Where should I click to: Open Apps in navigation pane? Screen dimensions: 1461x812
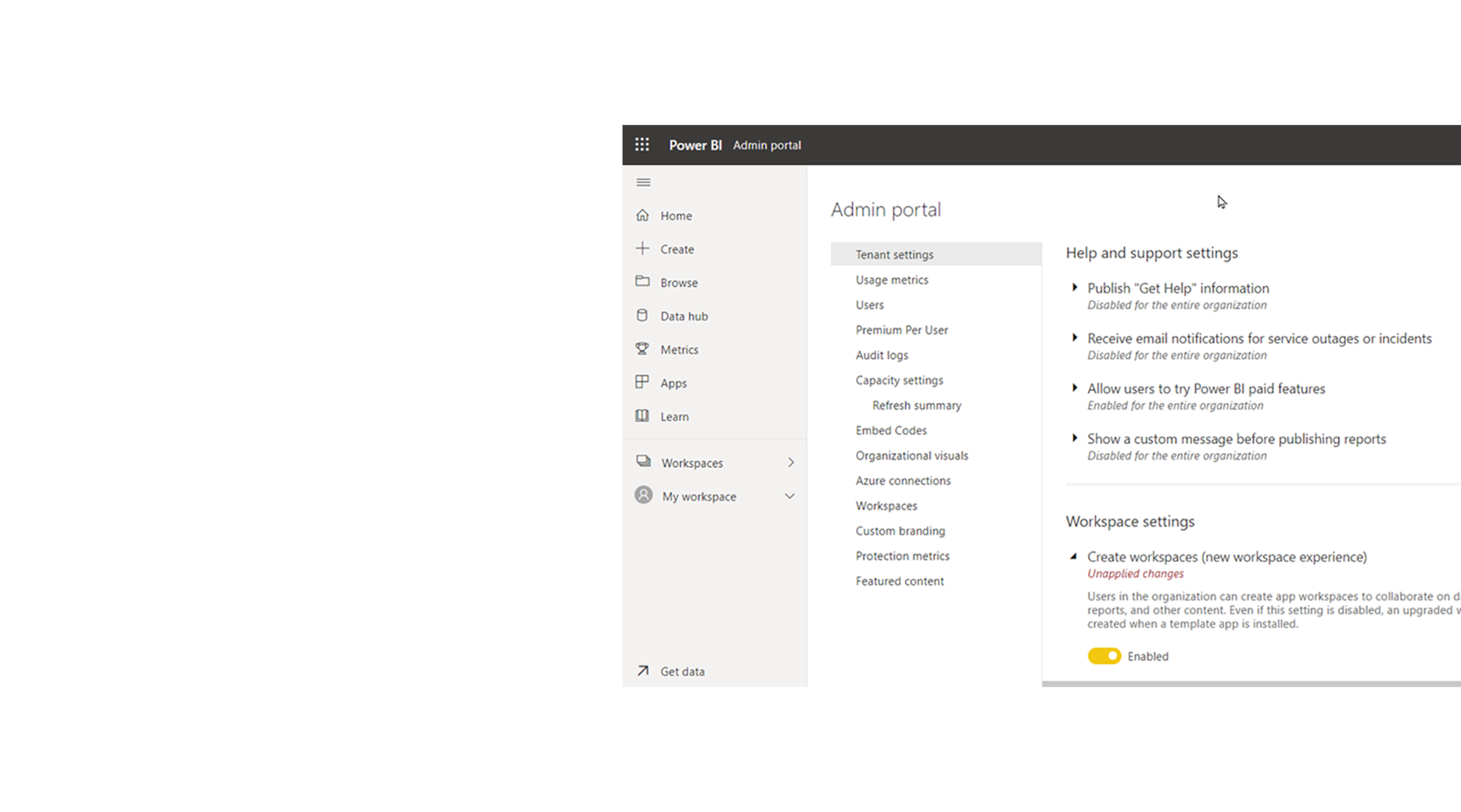pos(673,383)
